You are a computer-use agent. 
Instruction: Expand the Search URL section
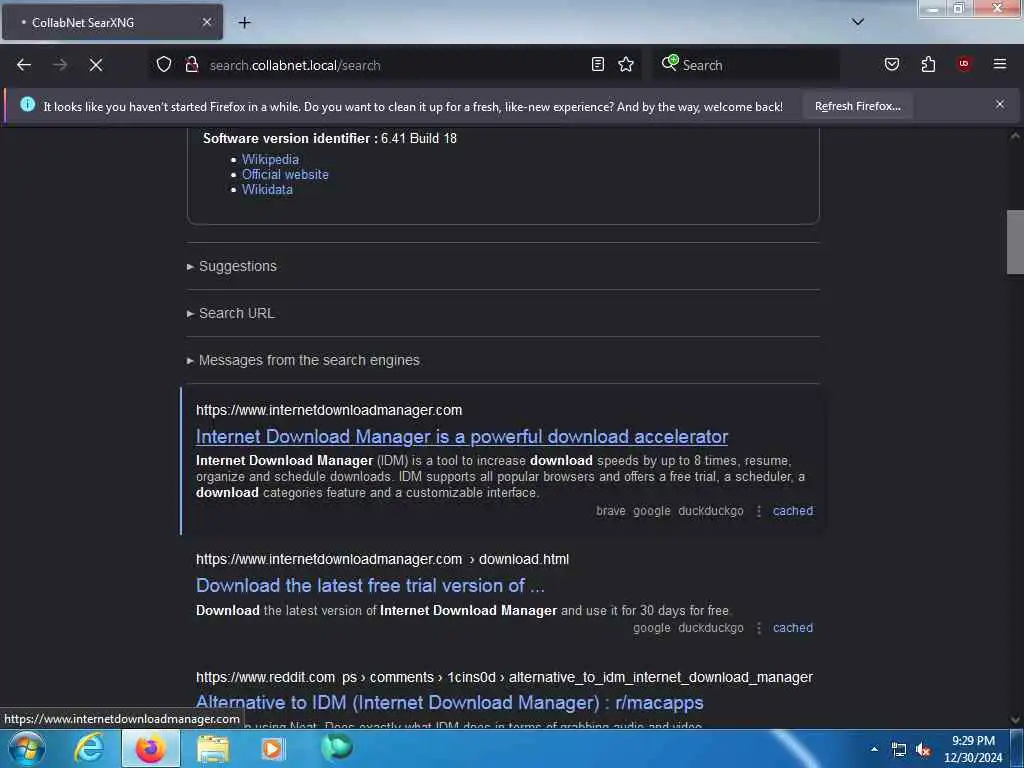tap(231, 313)
